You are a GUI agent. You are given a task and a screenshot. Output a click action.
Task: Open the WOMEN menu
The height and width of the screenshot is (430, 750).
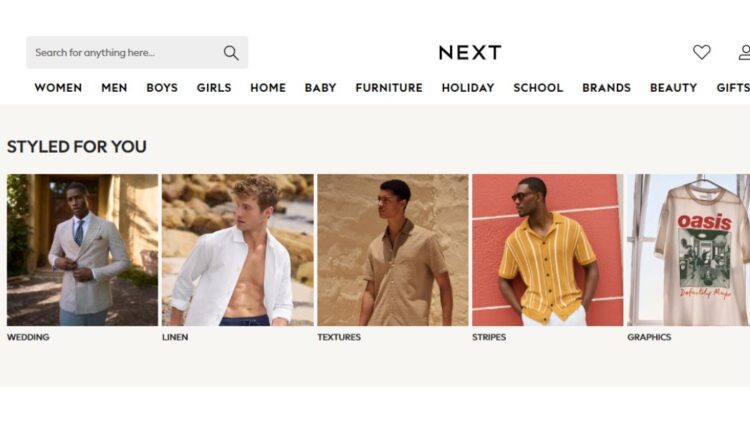58,88
